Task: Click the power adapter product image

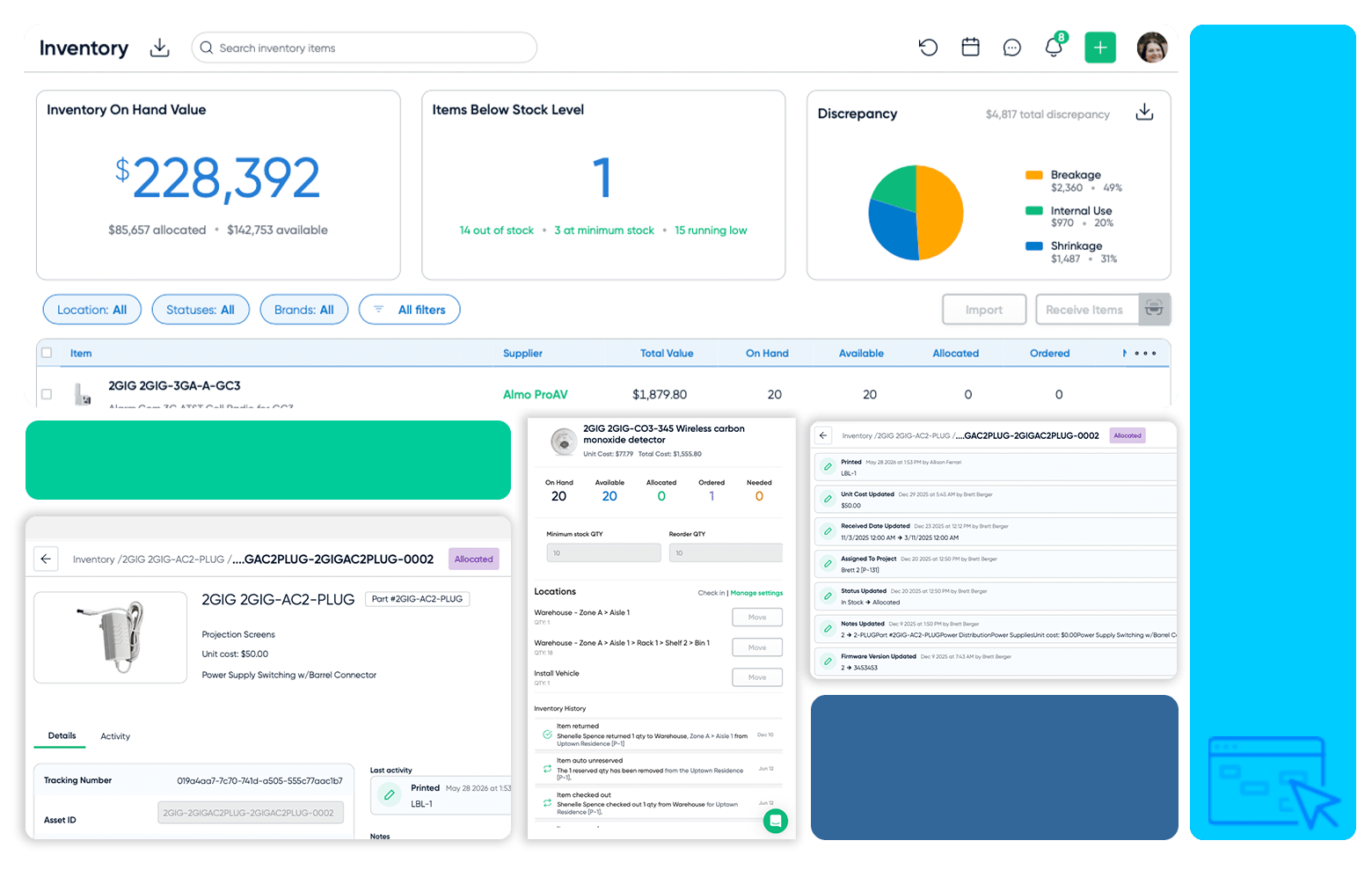Action: coord(111,637)
